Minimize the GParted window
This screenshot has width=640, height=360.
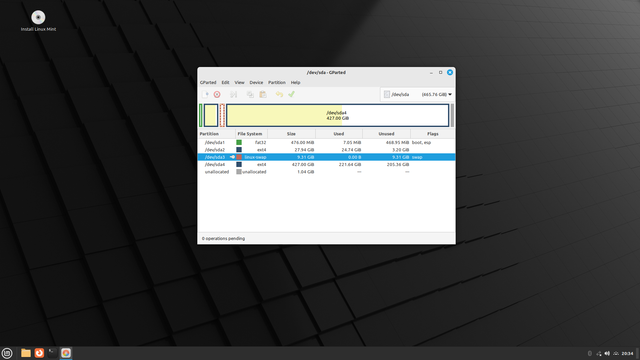431,72
